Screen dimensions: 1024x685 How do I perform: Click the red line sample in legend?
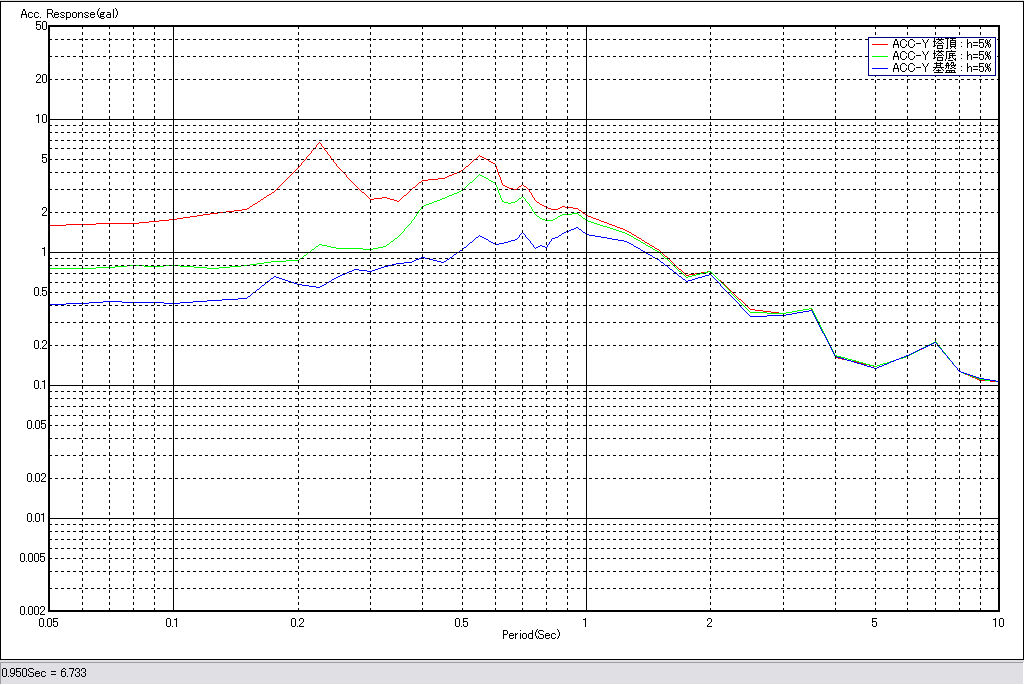[880, 45]
